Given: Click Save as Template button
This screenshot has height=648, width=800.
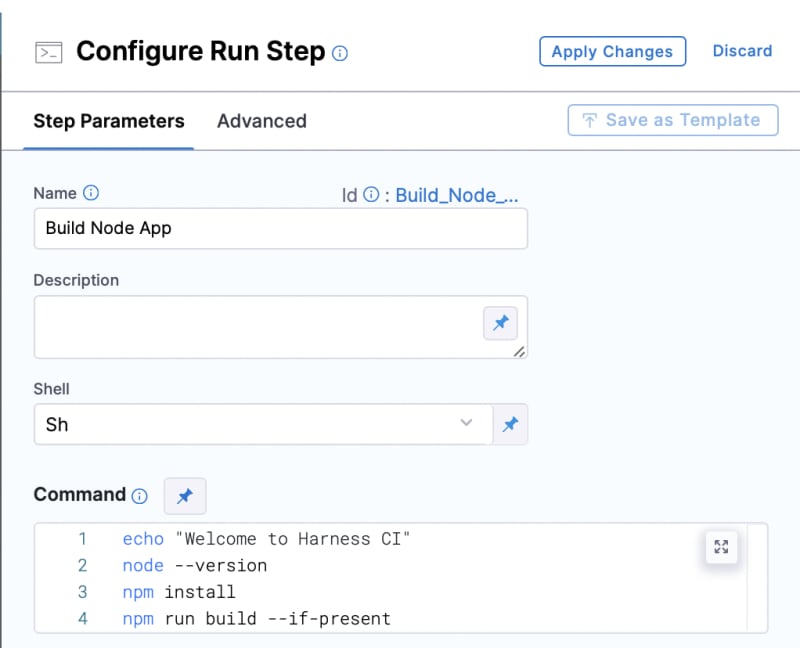Looking at the screenshot, I should pyautogui.click(x=672, y=120).
